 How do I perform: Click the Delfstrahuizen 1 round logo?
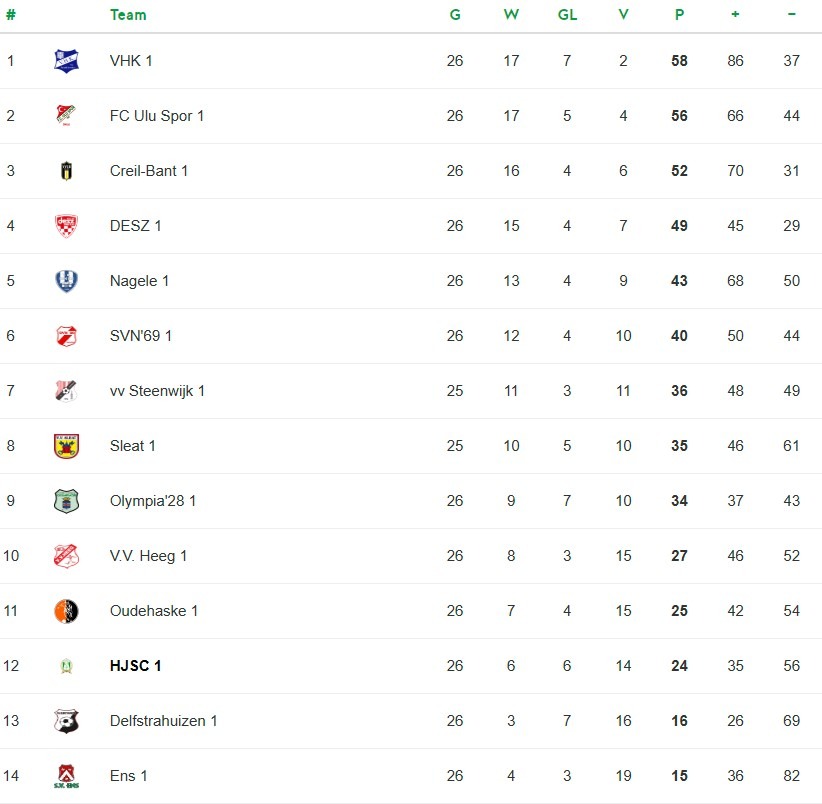(x=66, y=721)
